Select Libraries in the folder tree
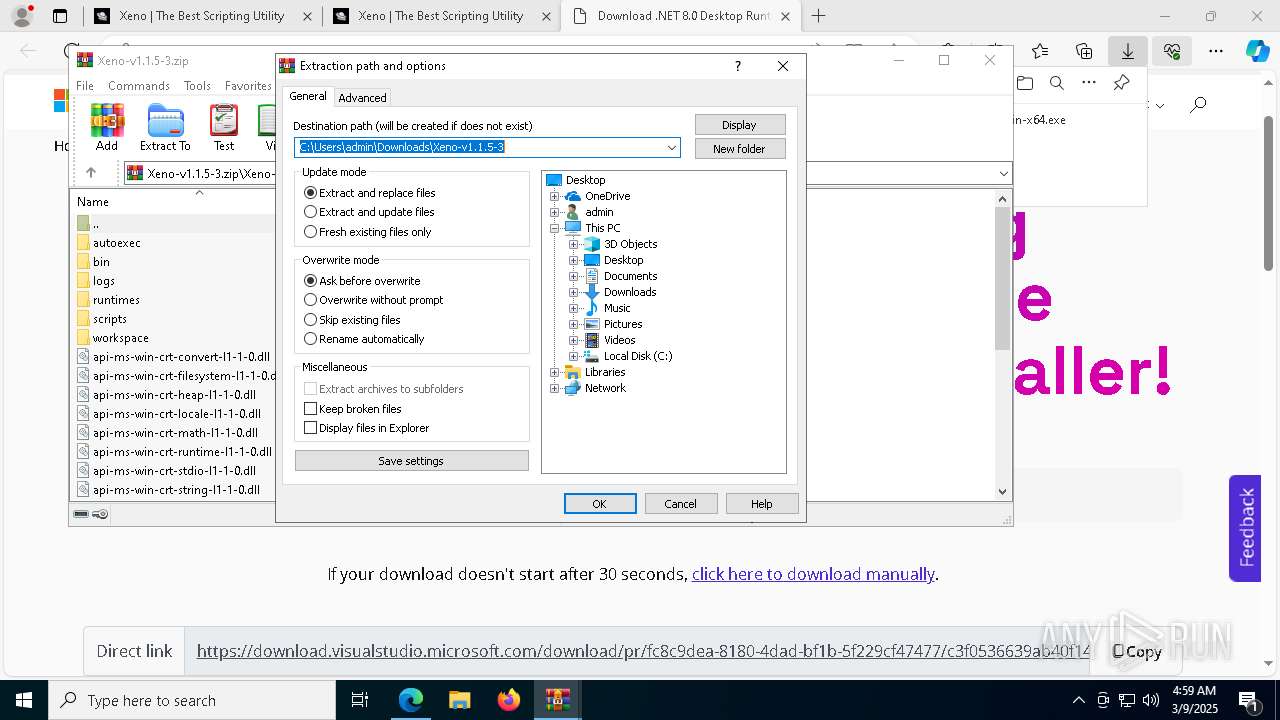The image size is (1280, 720). [605, 372]
